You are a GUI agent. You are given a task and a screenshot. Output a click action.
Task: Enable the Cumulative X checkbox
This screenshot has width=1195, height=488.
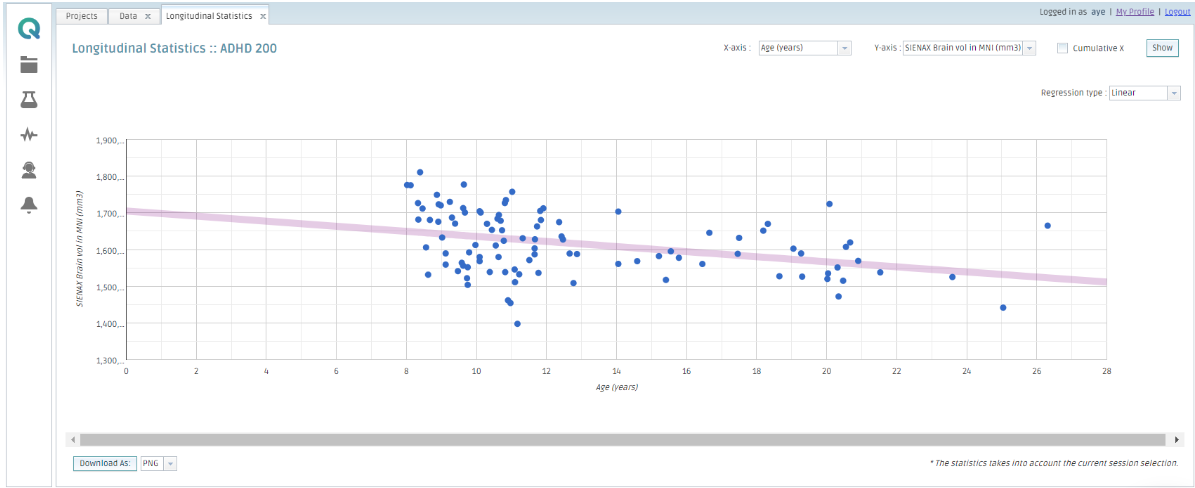pos(1063,48)
